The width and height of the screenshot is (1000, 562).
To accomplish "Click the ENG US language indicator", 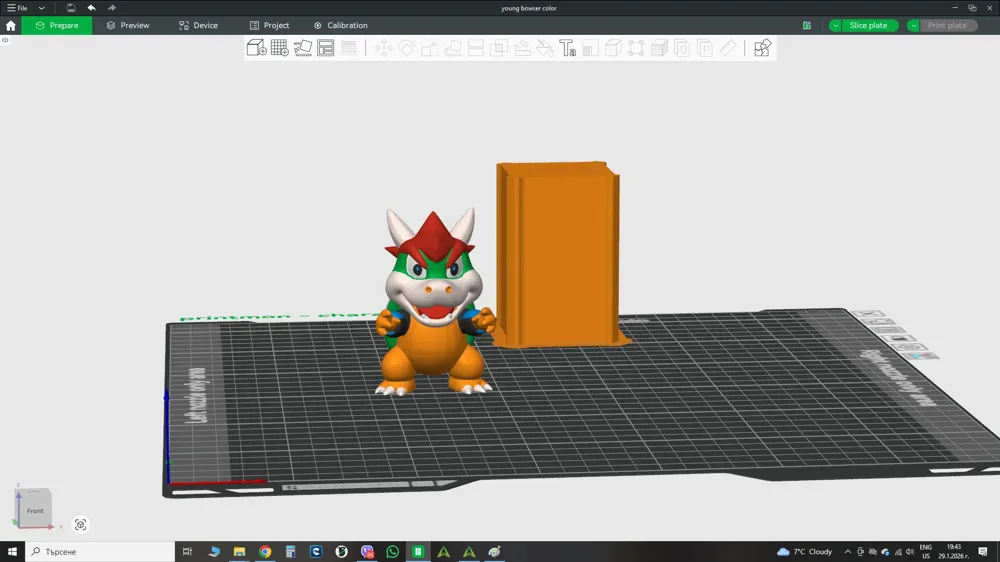I will pos(925,552).
